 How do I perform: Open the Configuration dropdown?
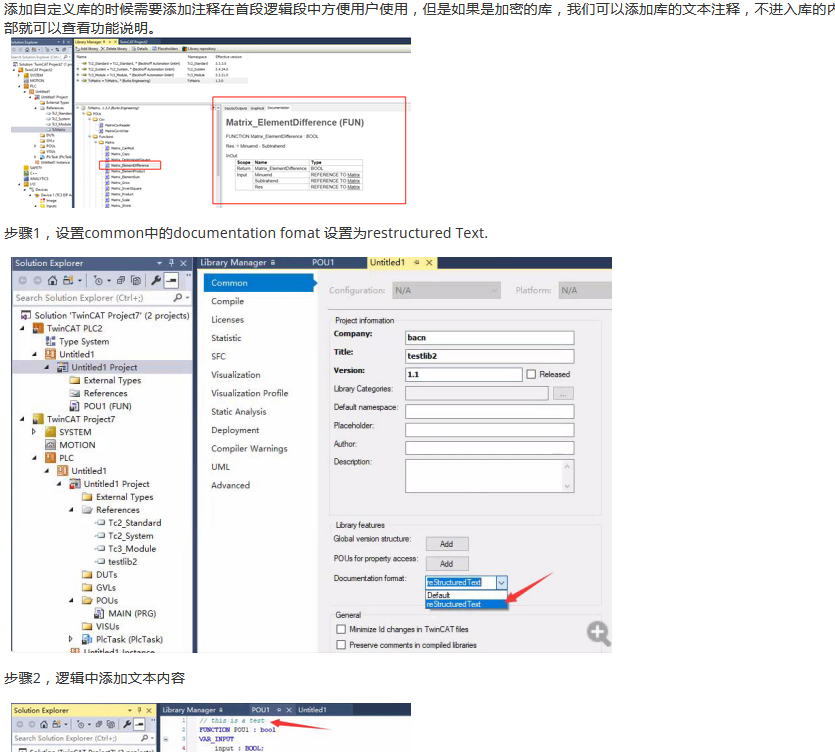pyautogui.click(x=447, y=291)
